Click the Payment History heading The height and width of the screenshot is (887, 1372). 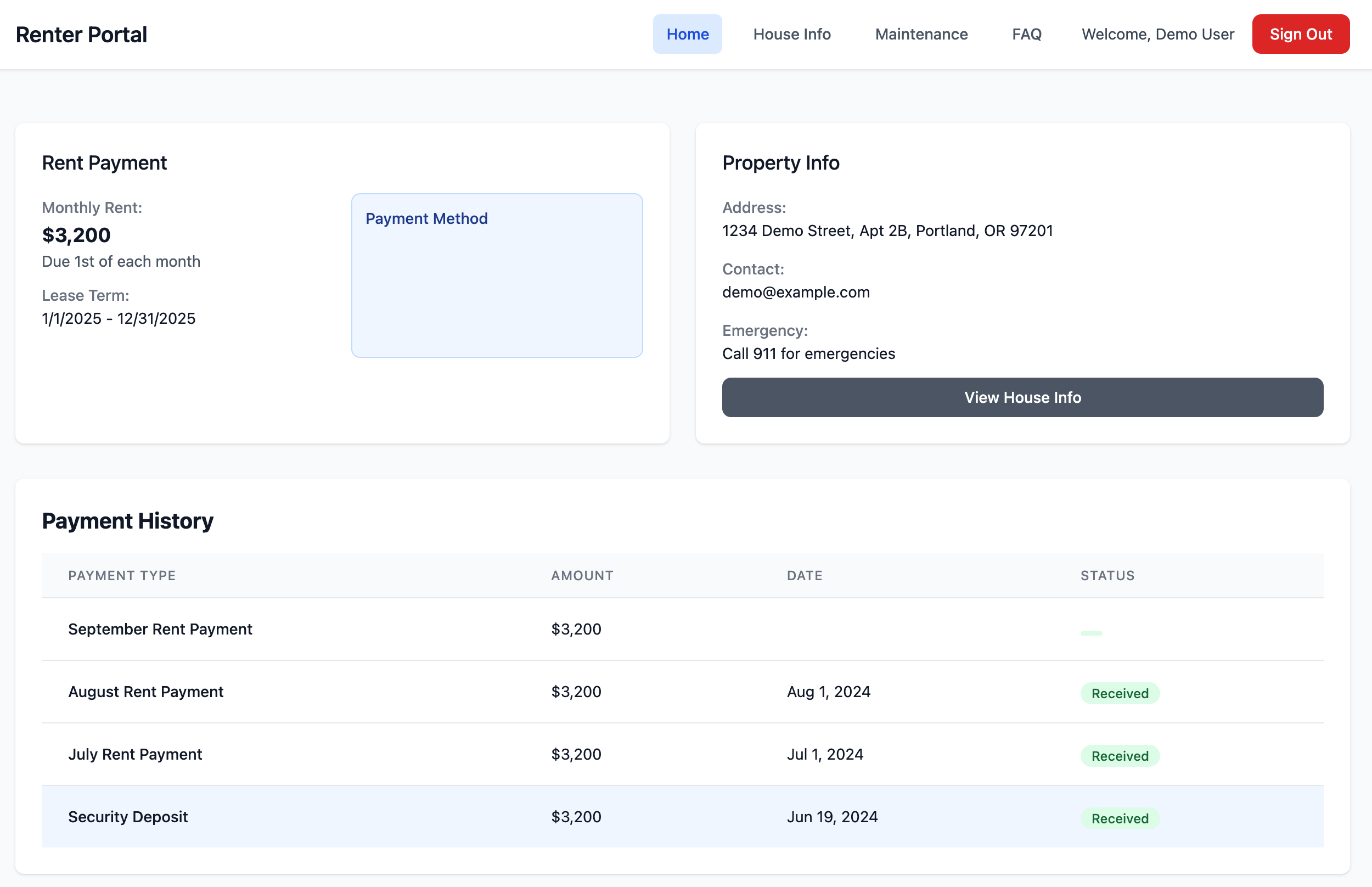[x=127, y=521]
